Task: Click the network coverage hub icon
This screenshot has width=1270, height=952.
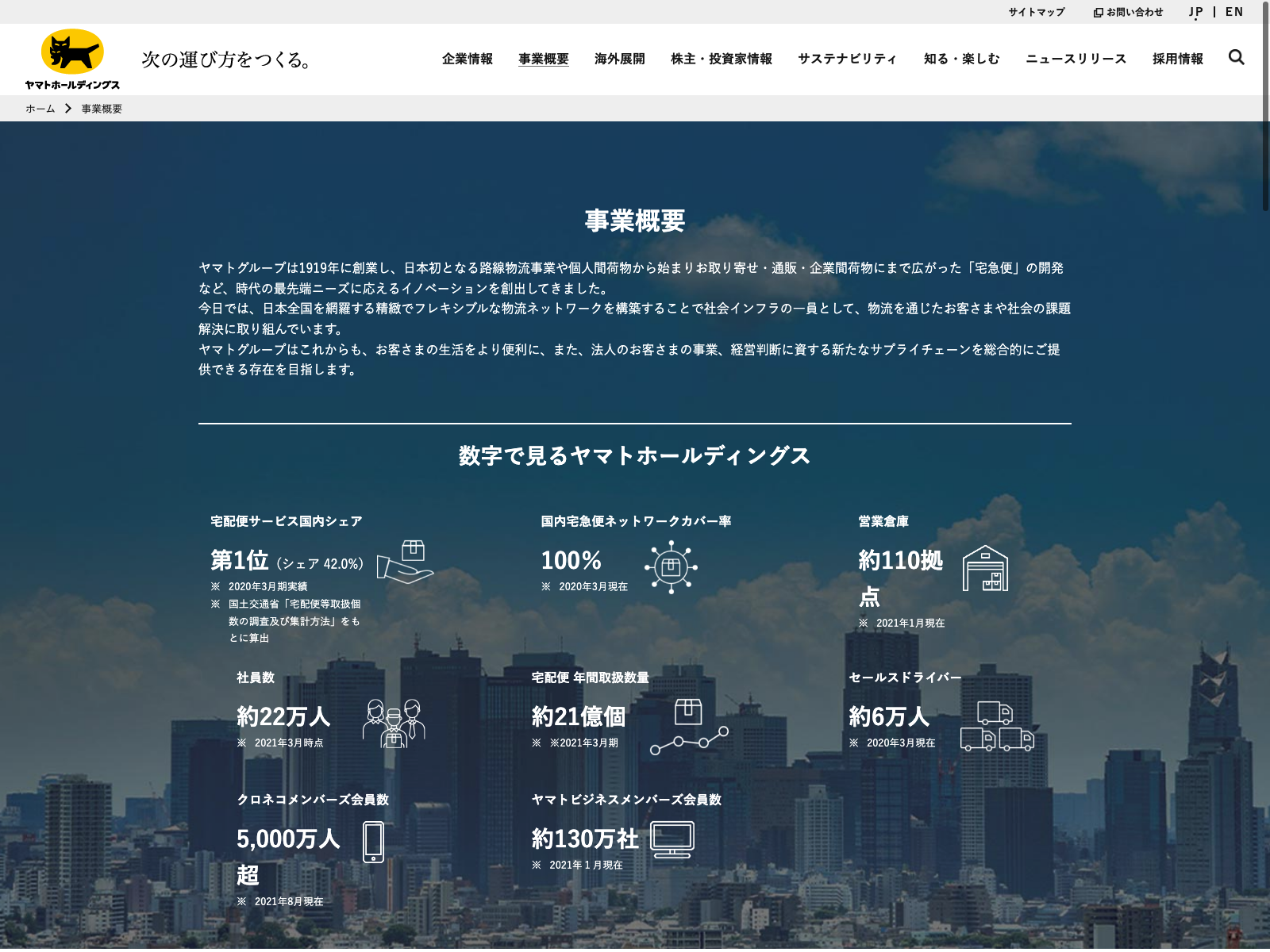Action: (x=671, y=566)
